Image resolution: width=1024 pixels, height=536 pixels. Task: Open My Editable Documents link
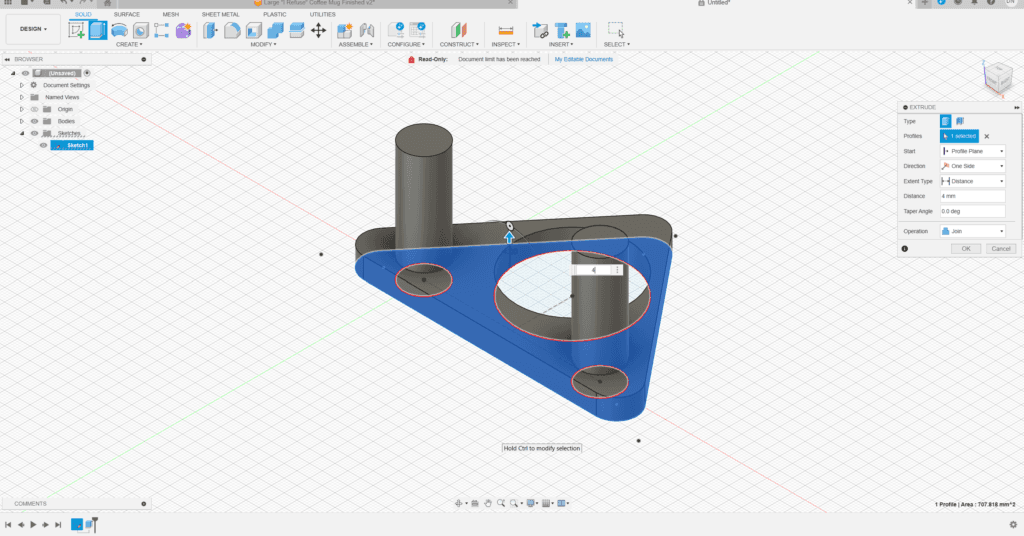[584, 59]
